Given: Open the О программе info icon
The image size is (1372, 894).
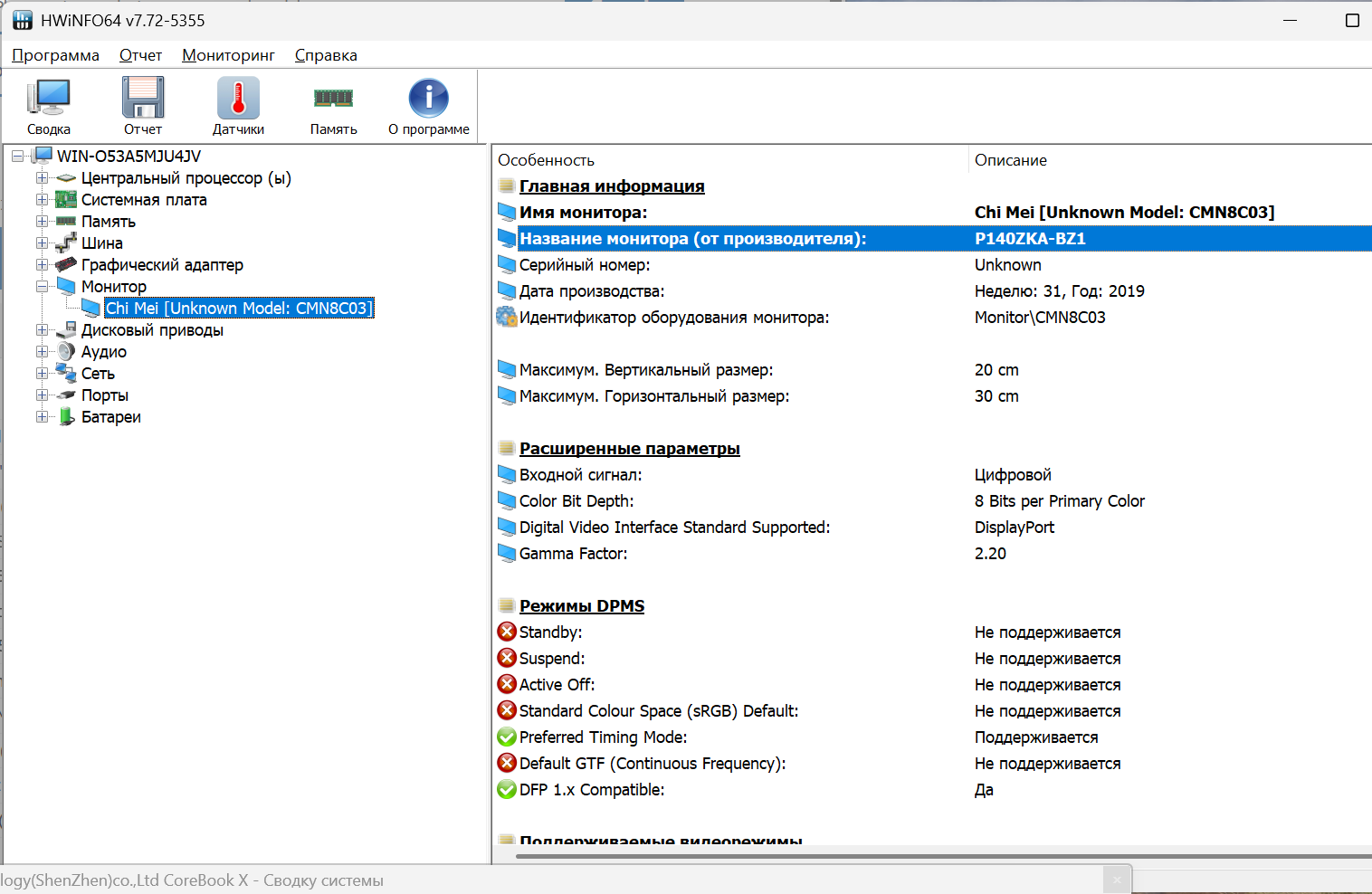Looking at the screenshot, I should (x=429, y=98).
